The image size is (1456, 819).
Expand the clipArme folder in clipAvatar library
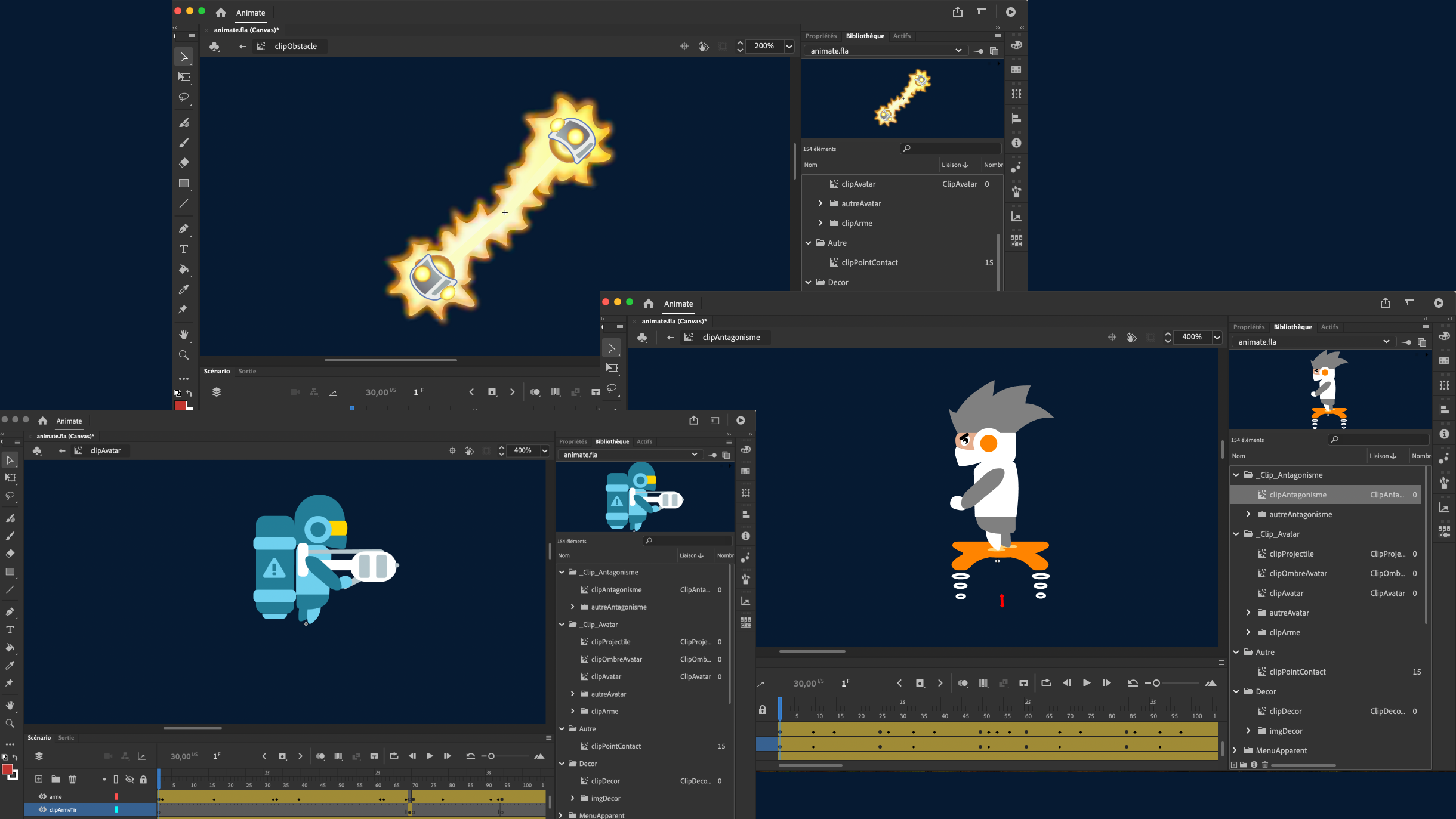point(572,711)
